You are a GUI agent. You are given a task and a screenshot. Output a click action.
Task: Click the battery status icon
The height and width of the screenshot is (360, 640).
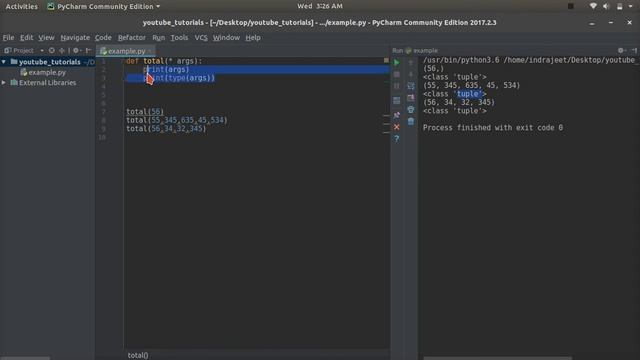[620, 6]
